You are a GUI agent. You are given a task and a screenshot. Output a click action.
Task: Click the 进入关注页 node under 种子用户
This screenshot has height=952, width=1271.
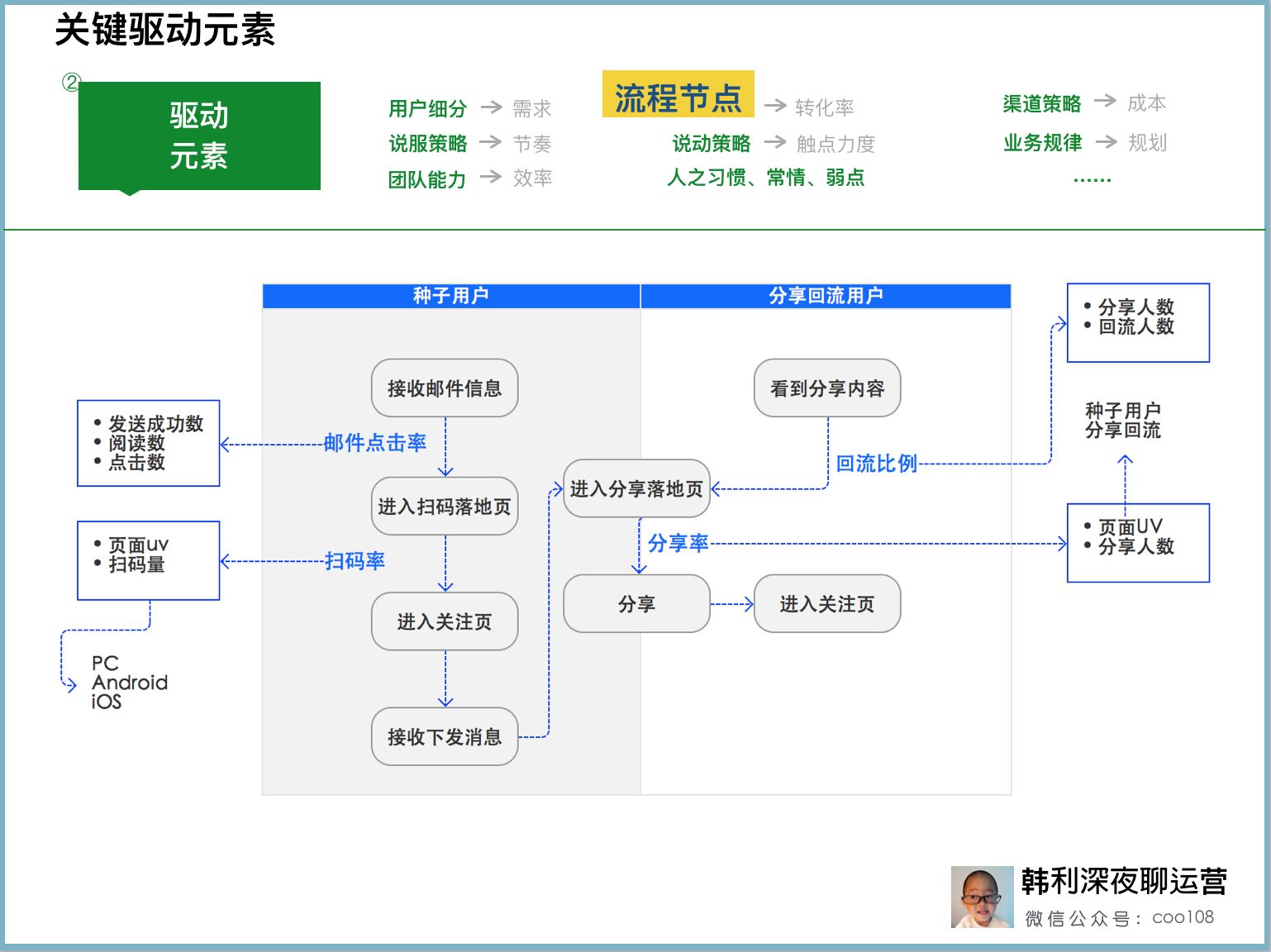pyautogui.click(x=445, y=621)
